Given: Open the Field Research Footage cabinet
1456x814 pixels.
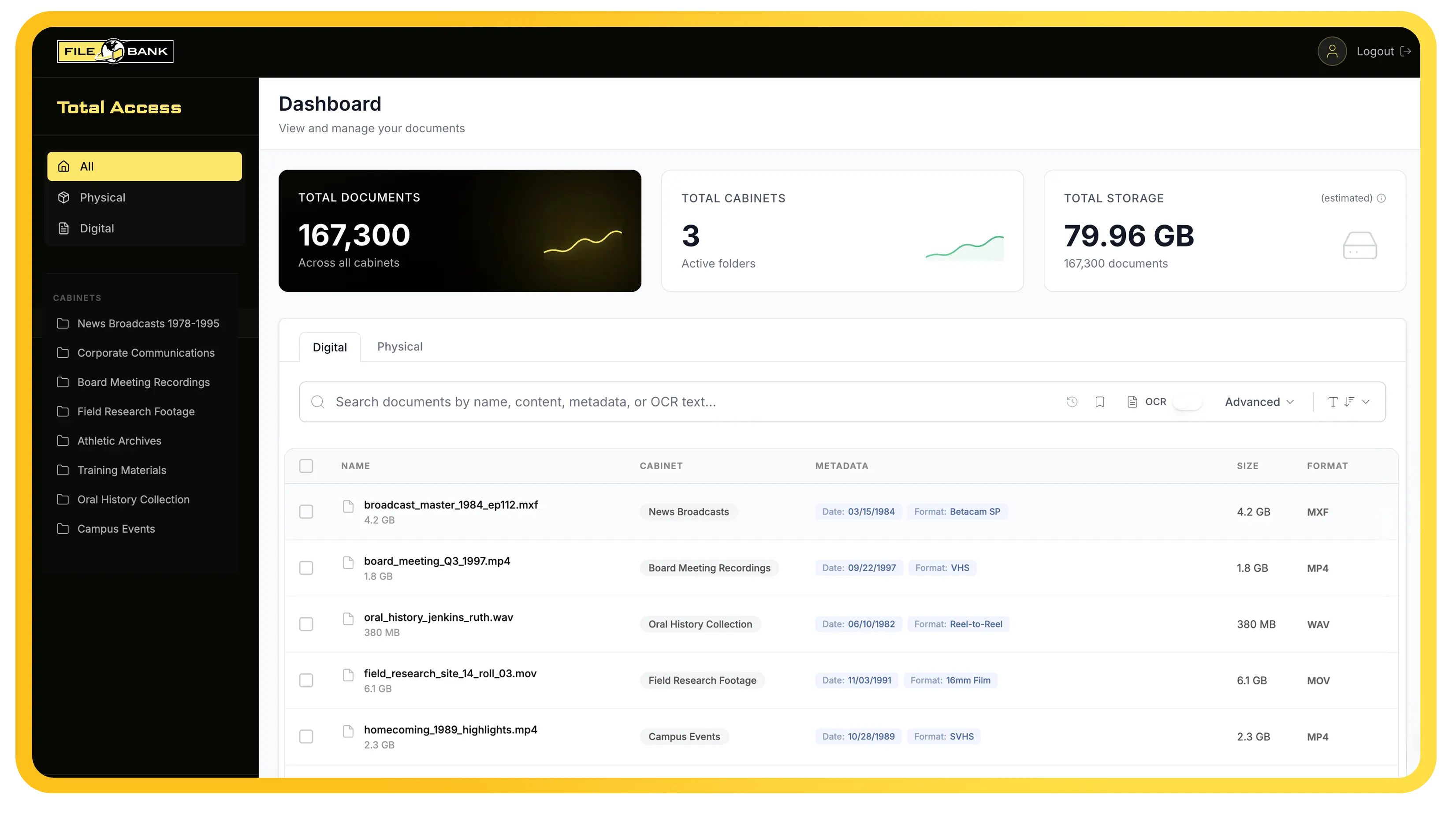Looking at the screenshot, I should click(136, 411).
